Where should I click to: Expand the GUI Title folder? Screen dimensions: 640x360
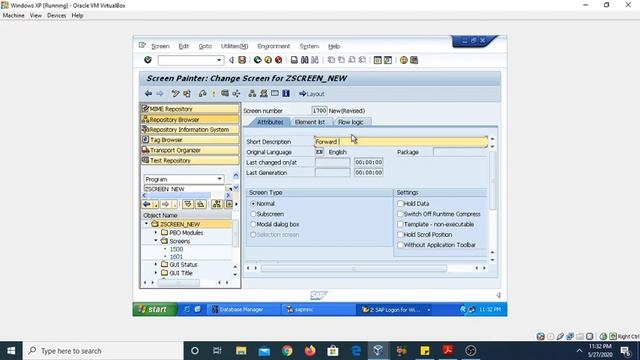(x=156, y=273)
